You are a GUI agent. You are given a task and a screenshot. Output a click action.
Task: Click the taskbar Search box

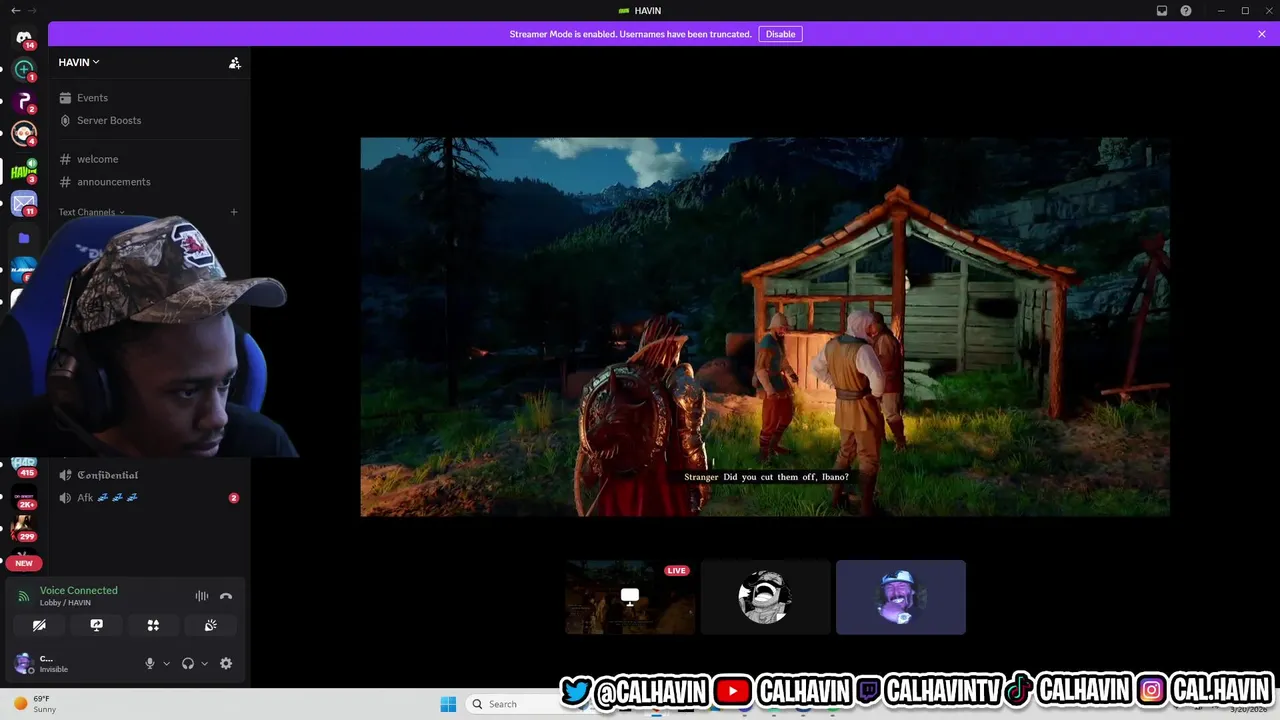tap(512, 704)
